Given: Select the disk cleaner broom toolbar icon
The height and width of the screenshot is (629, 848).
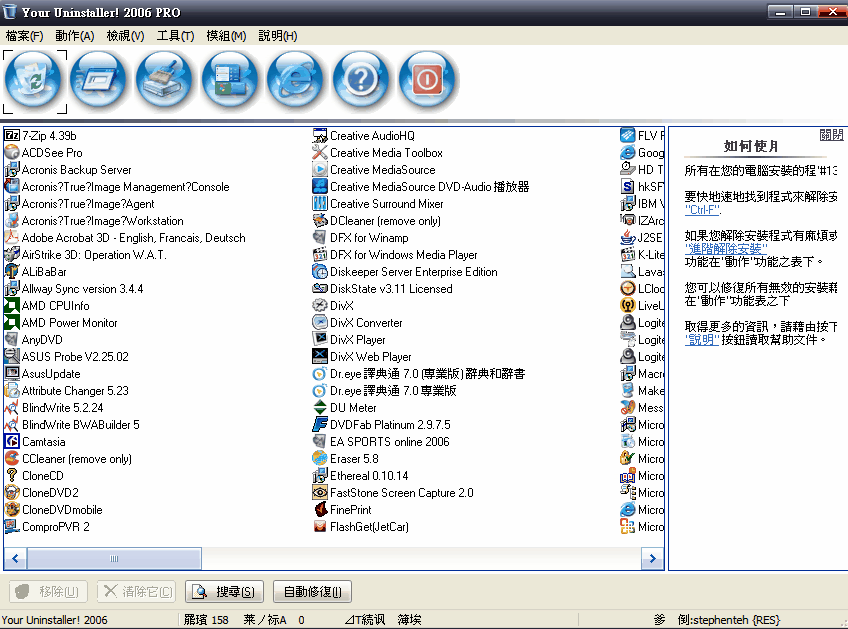Looking at the screenshot, I should point(164,81).
